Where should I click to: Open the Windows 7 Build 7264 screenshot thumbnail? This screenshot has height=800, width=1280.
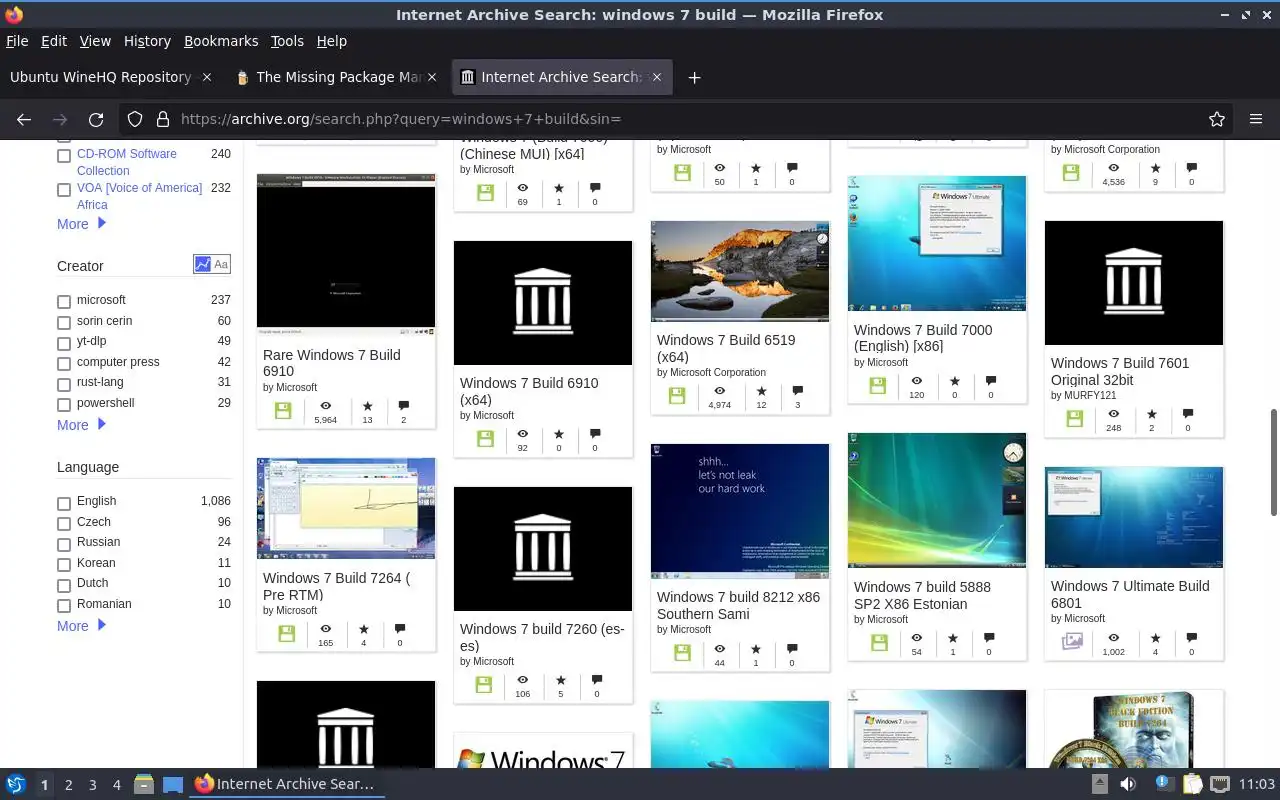coord(346,508)
